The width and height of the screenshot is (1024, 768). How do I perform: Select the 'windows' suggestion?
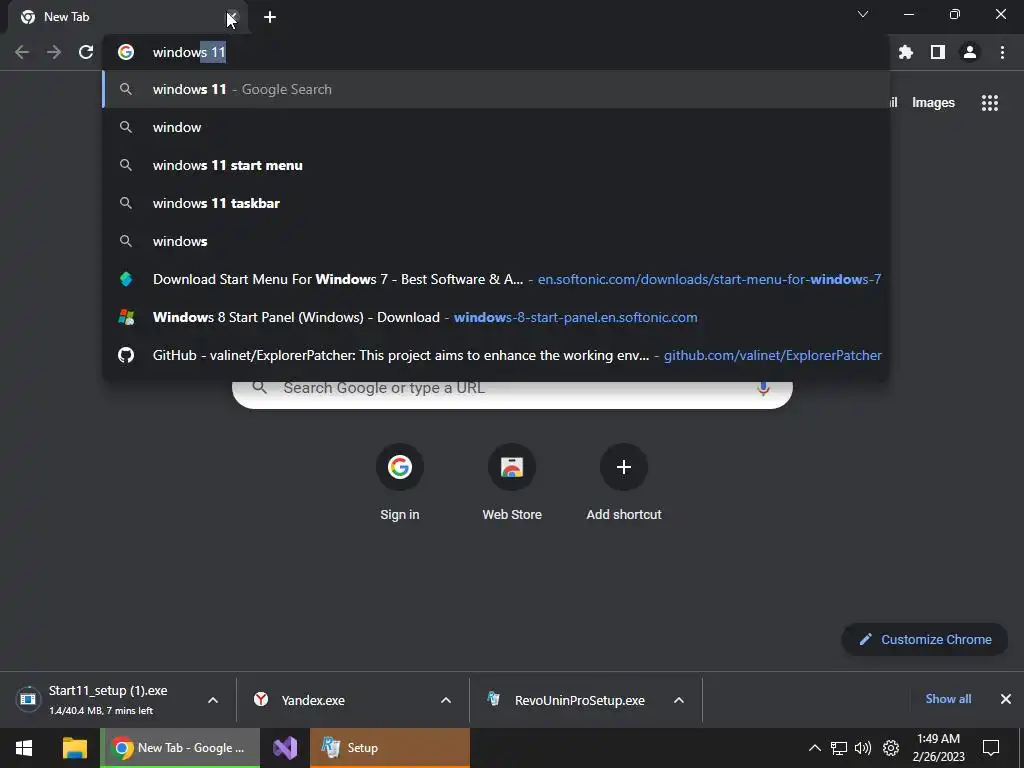(x=496, y=241)
